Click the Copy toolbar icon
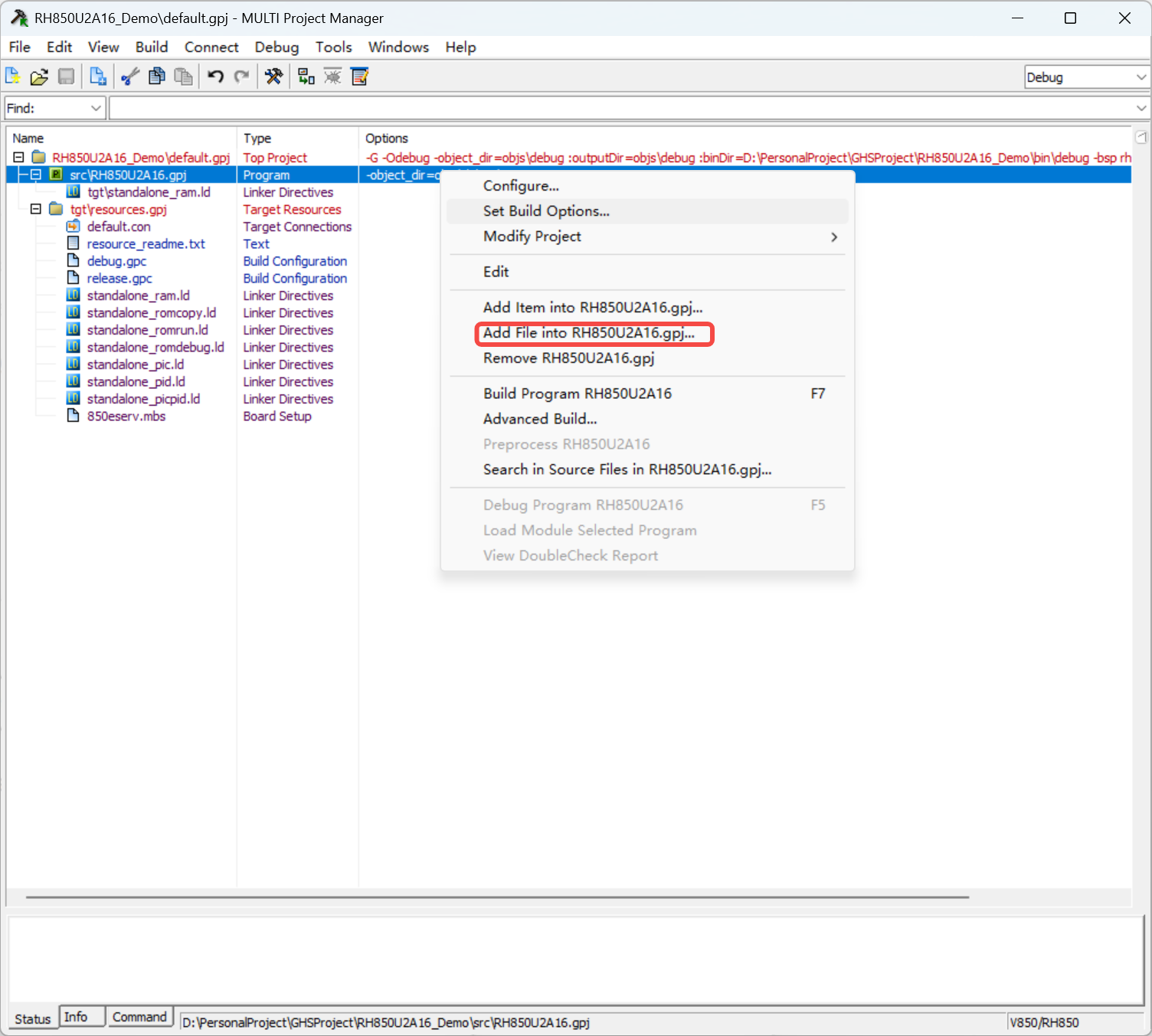Viewport: 1152px width, 1036px height. (x=157, y=77)
